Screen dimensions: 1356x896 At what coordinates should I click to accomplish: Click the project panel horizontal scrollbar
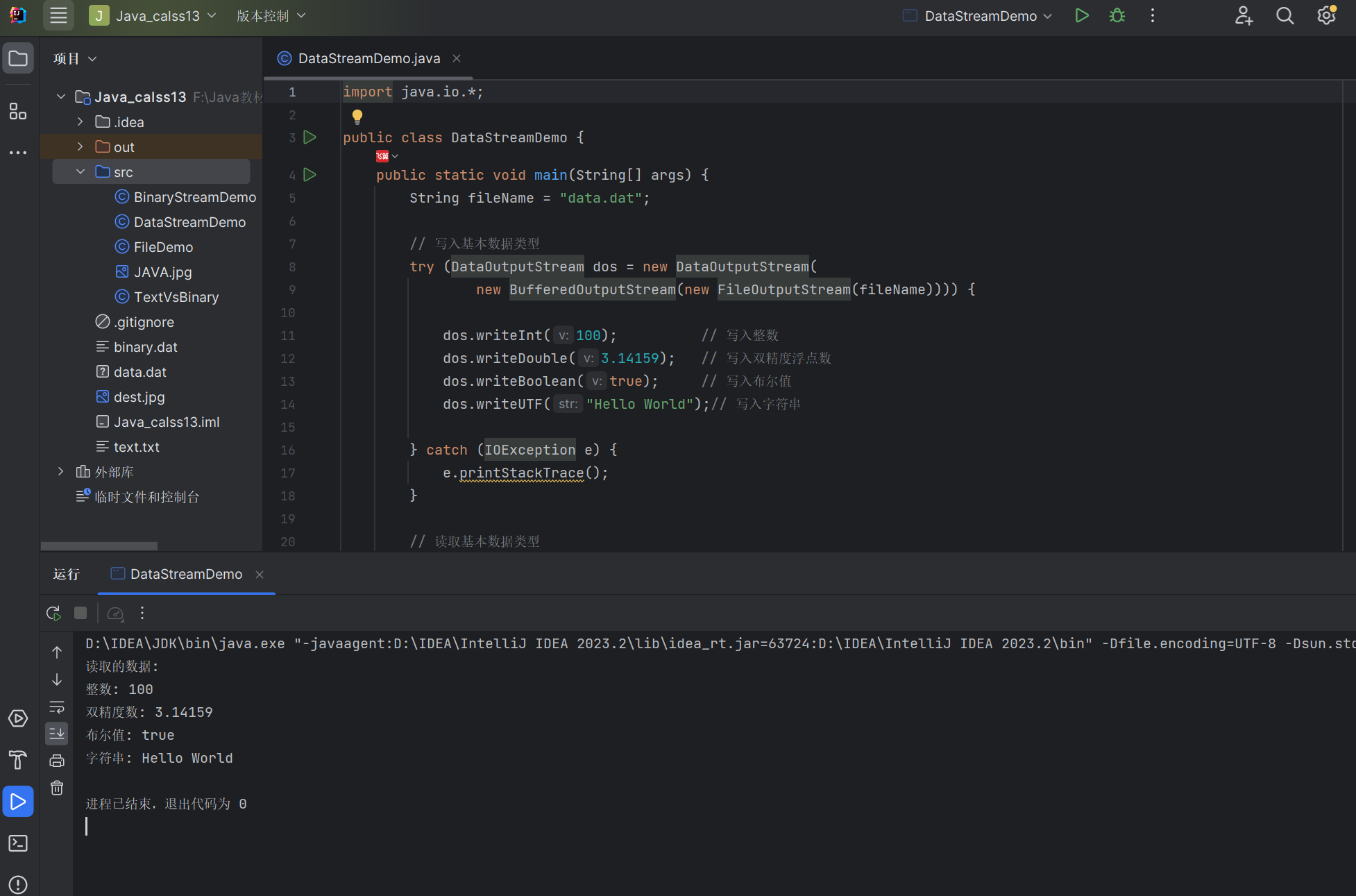tap(99, 546)
